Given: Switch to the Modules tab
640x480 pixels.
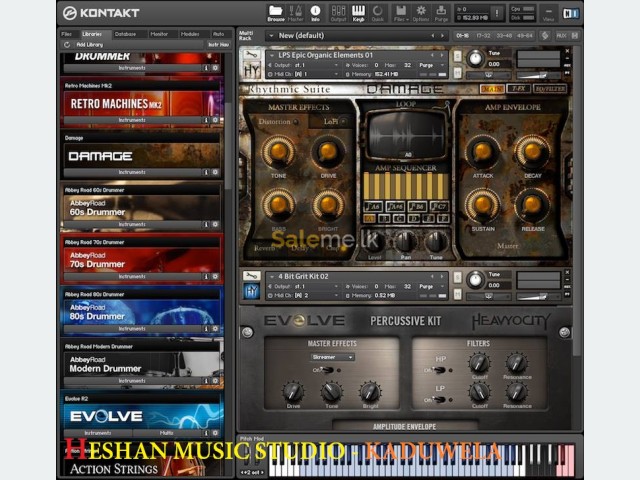Looking at the screenshot, I should click(190, 34).
